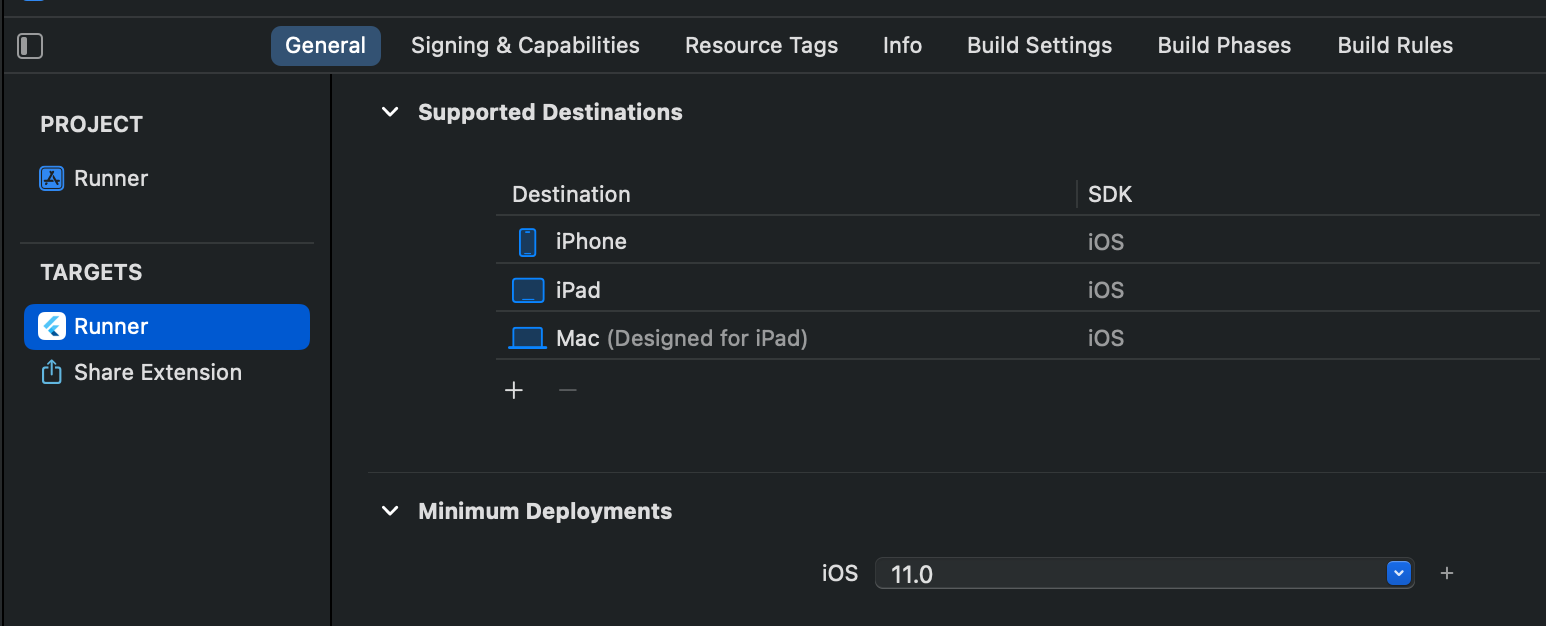Image resolution: width=1546 pixels, height=626 pixels.
Task: Click the Share Extension target icon
Action: 51,373
